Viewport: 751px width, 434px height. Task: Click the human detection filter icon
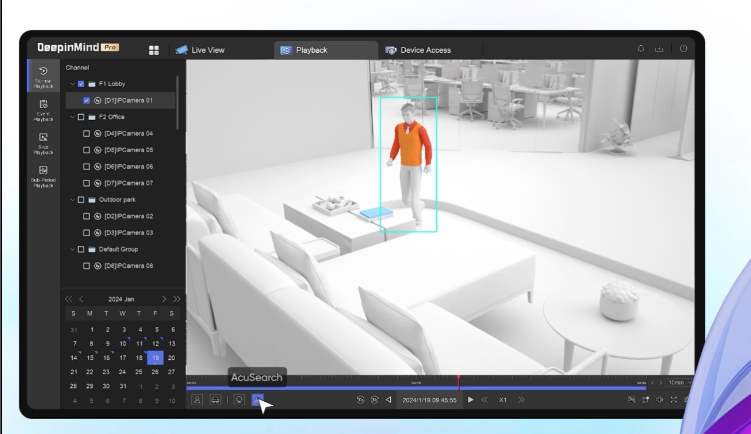point(196,400)
